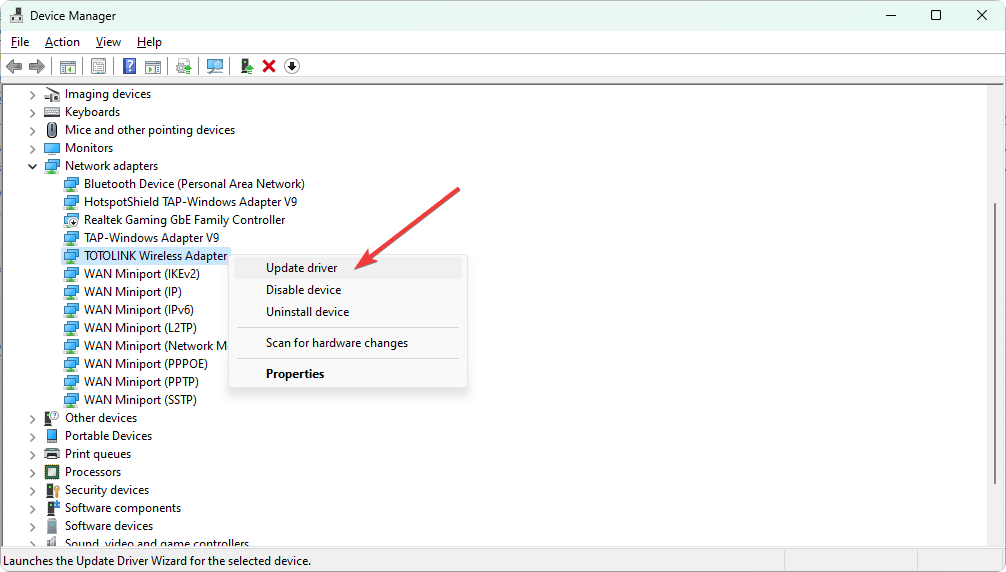Screen dimensions: 1006x572
Task: Click the Monitors category display icon
Action: point(52,148)
